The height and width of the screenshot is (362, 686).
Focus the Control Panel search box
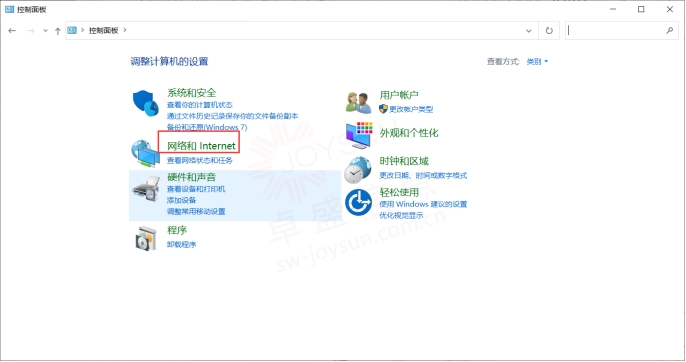[x=622, y=31]
